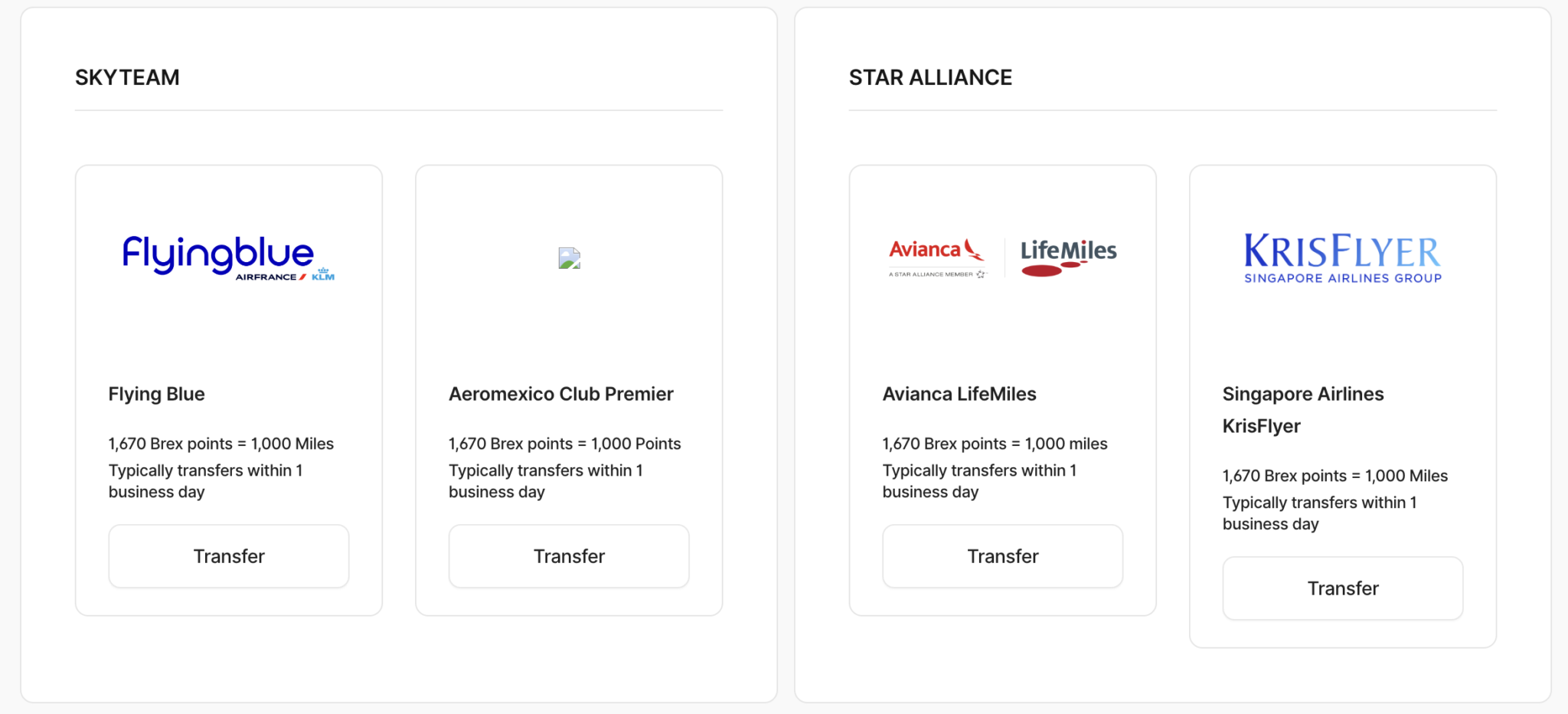Screen dimensions: 1568x714
Task: Click the Flying Blue logo
Action: (228, 257)
